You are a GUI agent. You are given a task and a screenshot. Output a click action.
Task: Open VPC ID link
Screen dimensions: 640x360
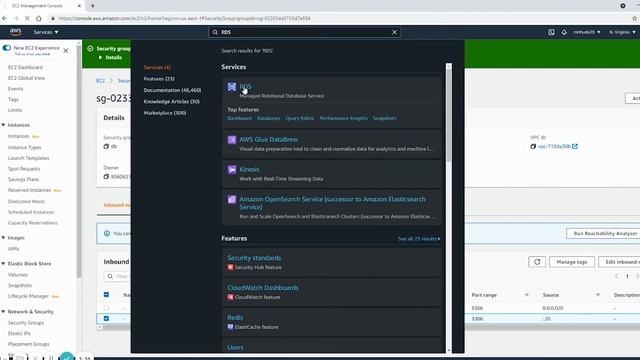coord(558,146)
